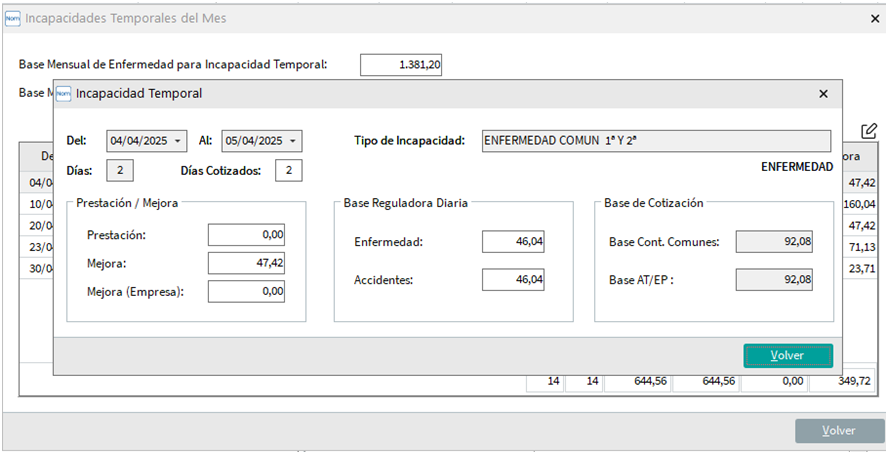Click the teal Volver button in the dialog
888x454 pixels.
point(787,356)
